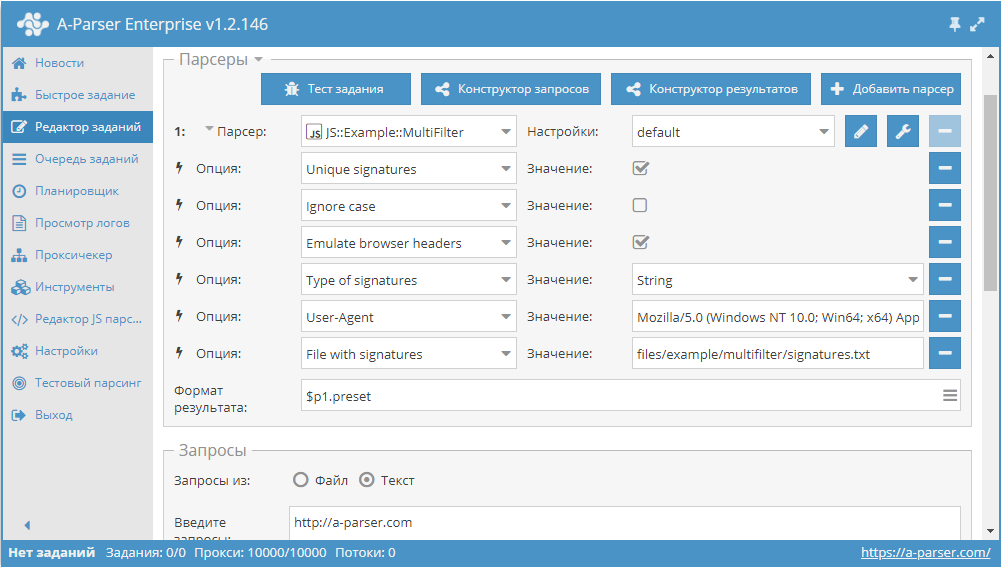This screenshot has height=567, width=1001.
Task: Collapse parser 1 with the triangle next to Парсер
Action: tap(209, 129)
